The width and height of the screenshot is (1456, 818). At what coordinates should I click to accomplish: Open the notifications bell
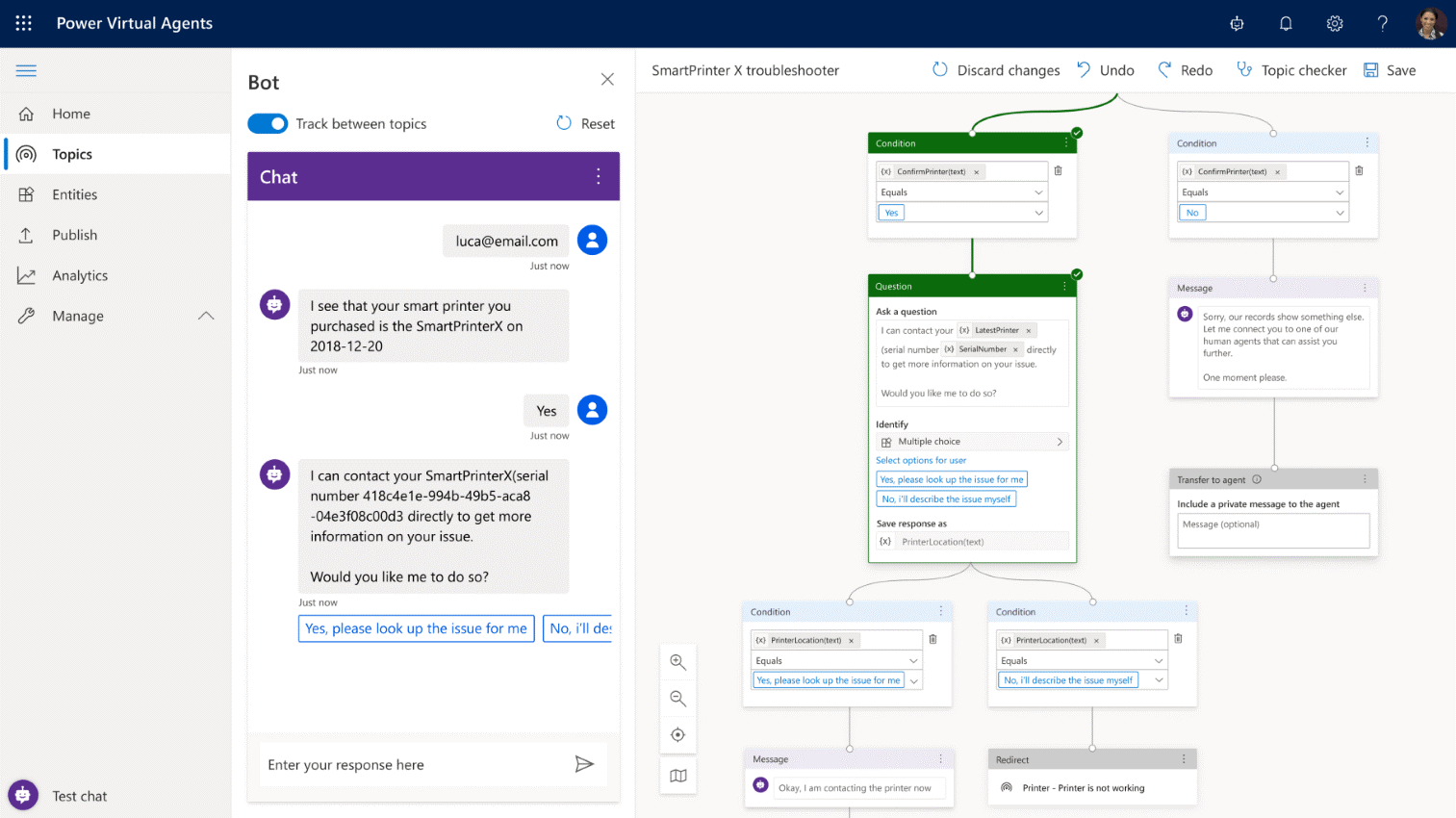pyautogui.click(x=1286, y=22)
